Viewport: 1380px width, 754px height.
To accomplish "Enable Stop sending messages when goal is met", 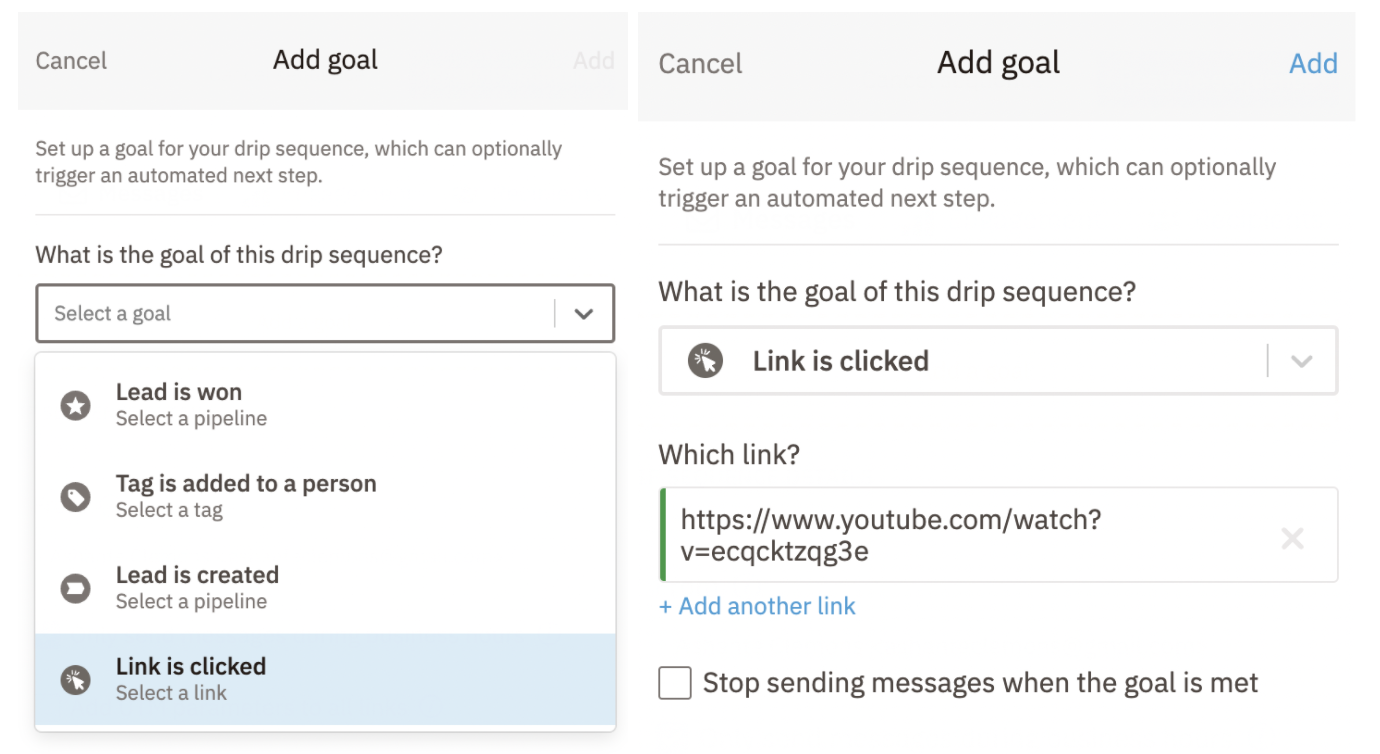I will (675, 684).
